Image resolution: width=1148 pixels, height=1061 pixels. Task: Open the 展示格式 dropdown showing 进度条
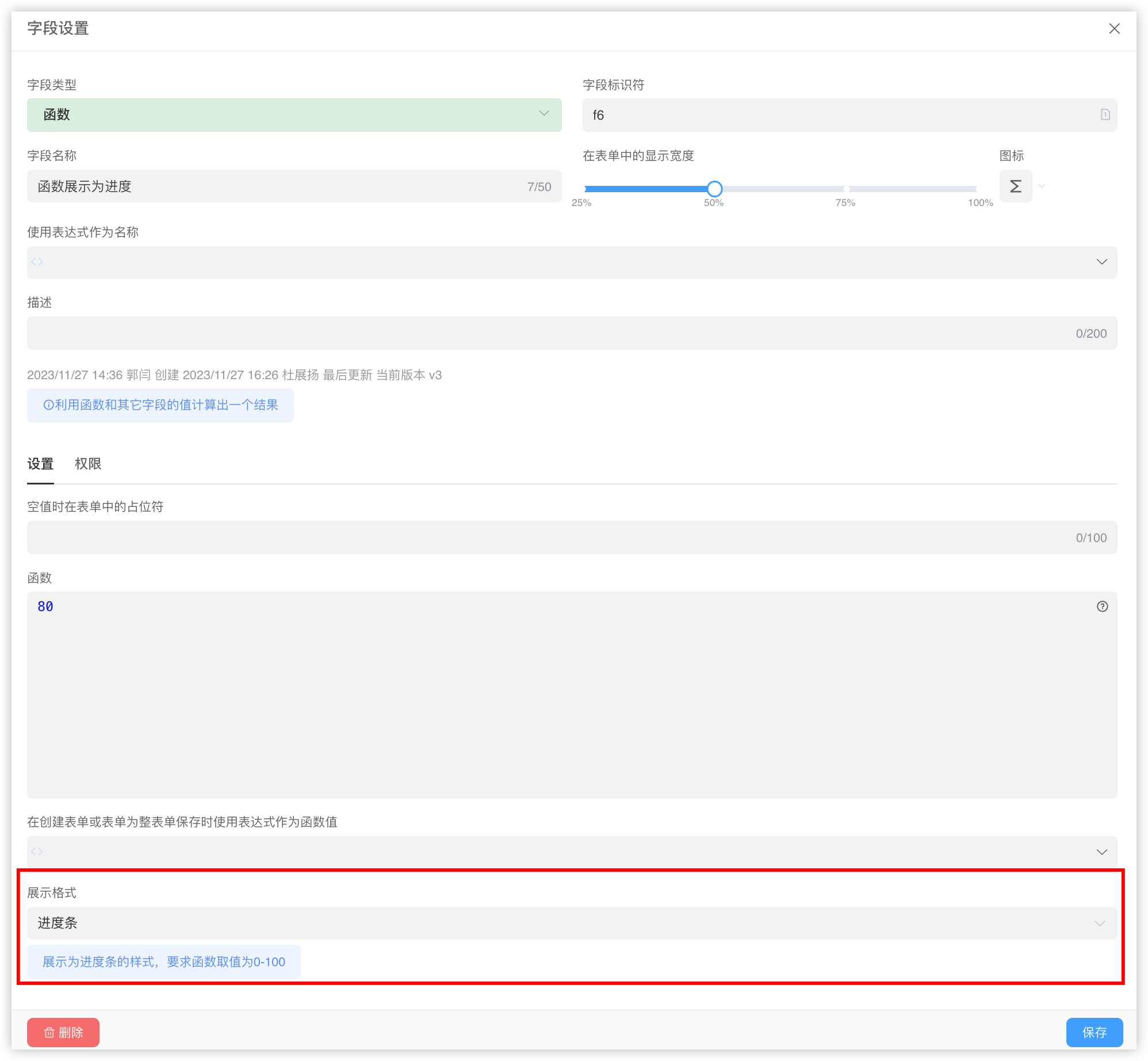coord(571,923)
